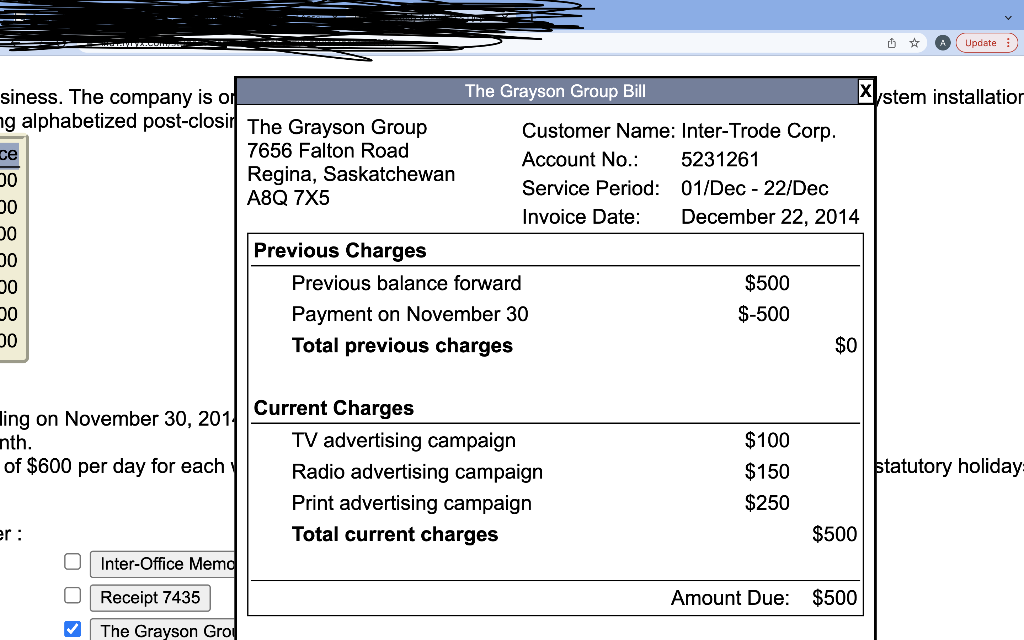The image size is (1024, 640).
Task: Select the Previous balance forward line
Action: 406,283
